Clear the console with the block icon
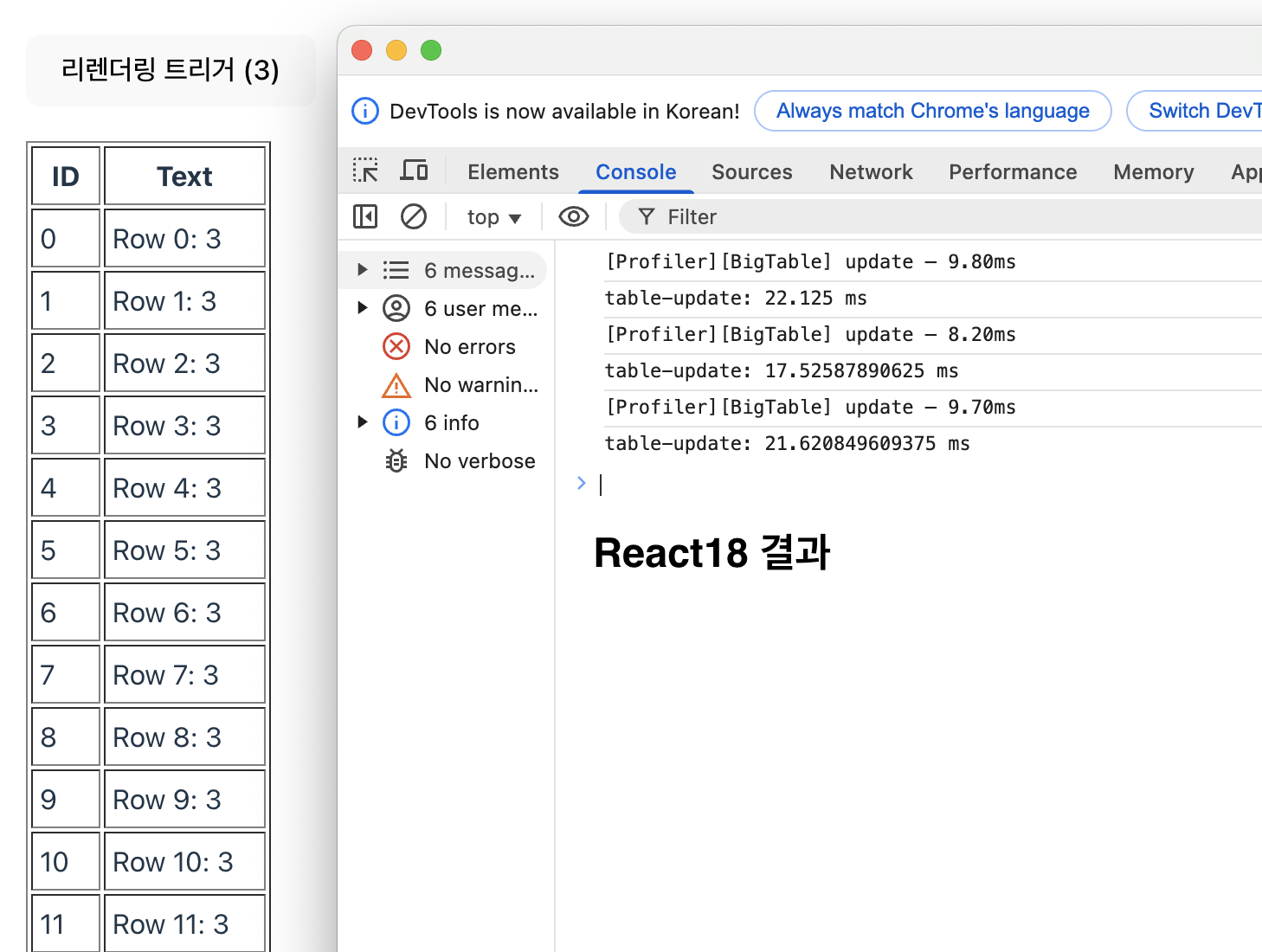Image resolution: width=1262 pixels, height=952 pixels. [x=414, y=216]
